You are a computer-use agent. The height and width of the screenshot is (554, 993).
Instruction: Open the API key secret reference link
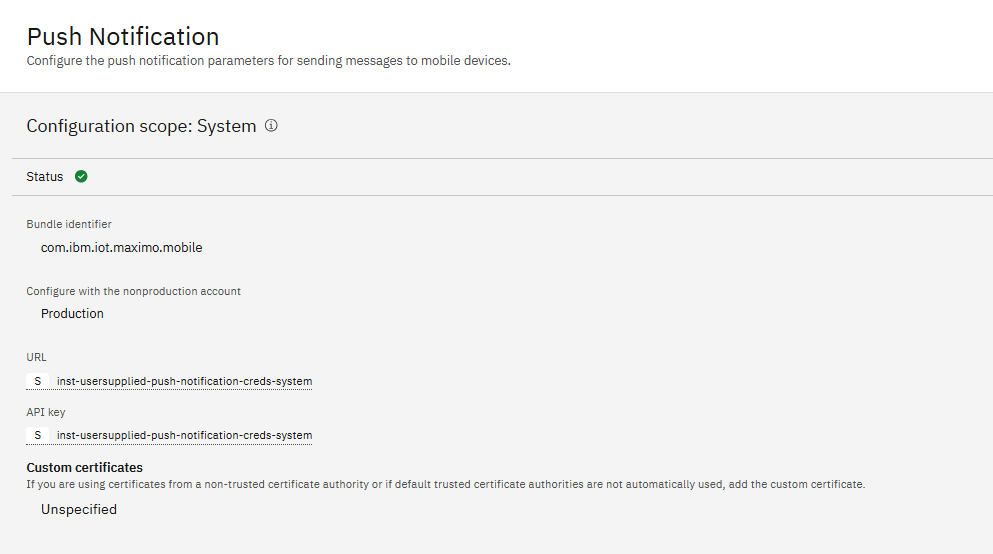tap(184, 435)
